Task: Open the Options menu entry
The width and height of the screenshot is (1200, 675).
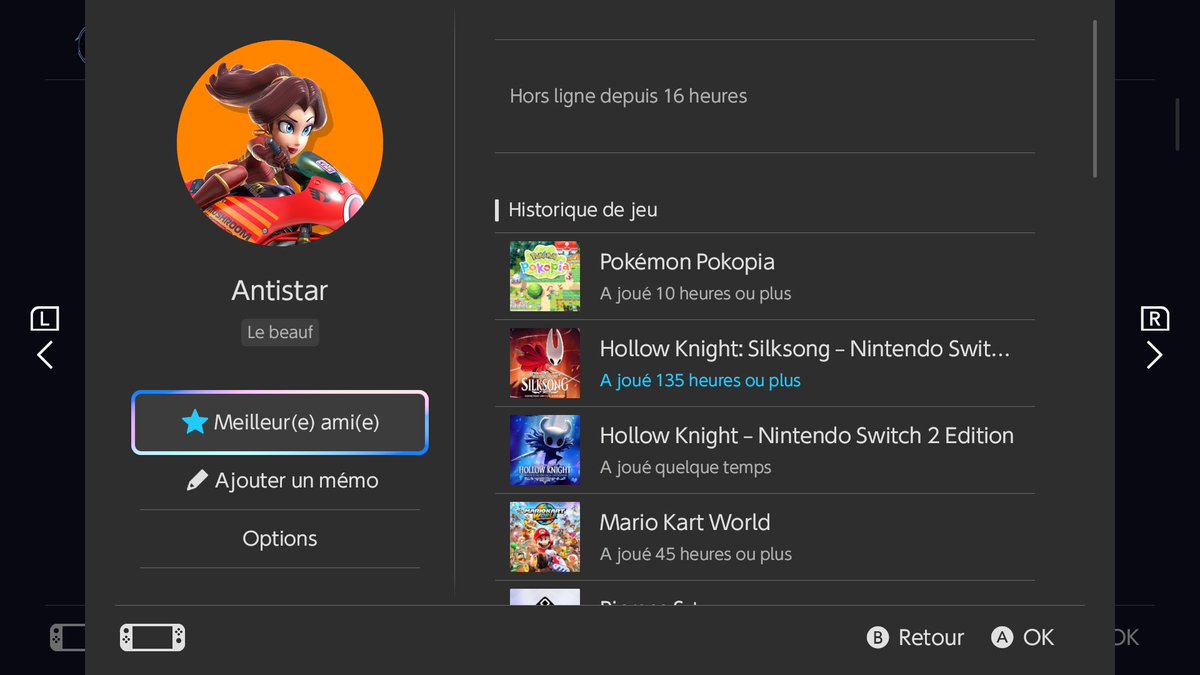Action: tap(280, 538)
